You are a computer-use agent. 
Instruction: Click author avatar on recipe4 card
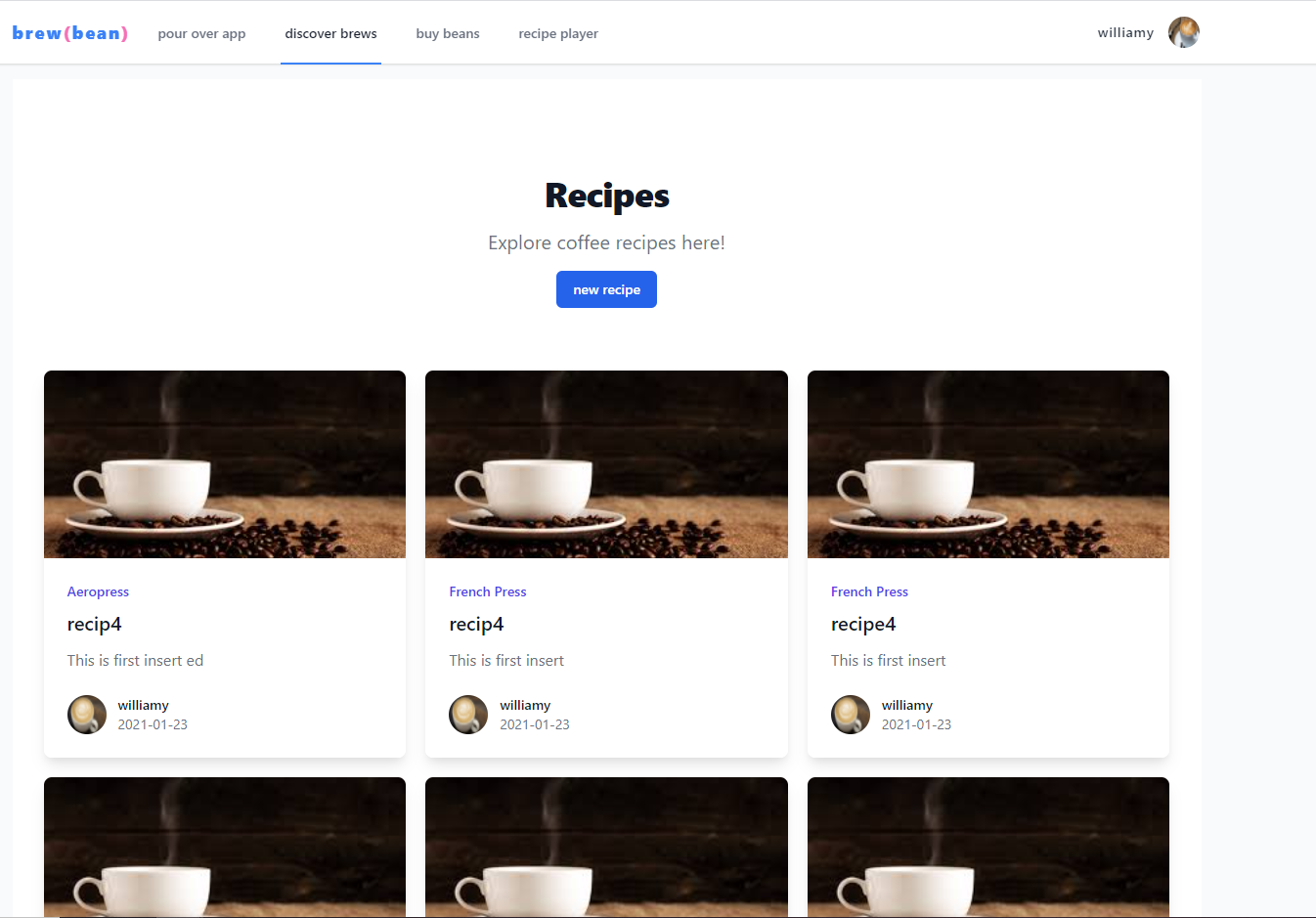851,715
